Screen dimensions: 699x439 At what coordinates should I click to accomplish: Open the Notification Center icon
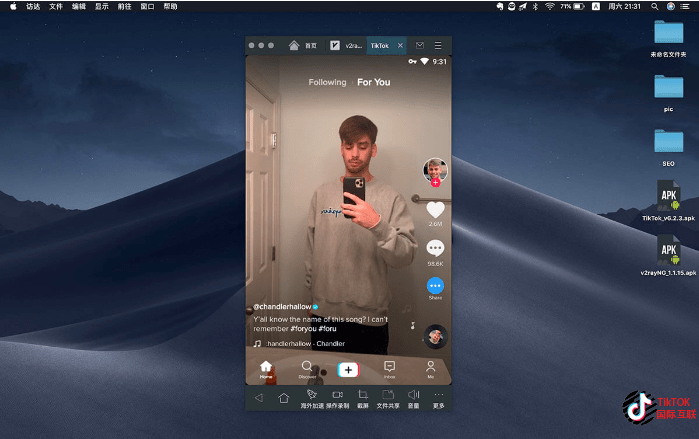685,6
